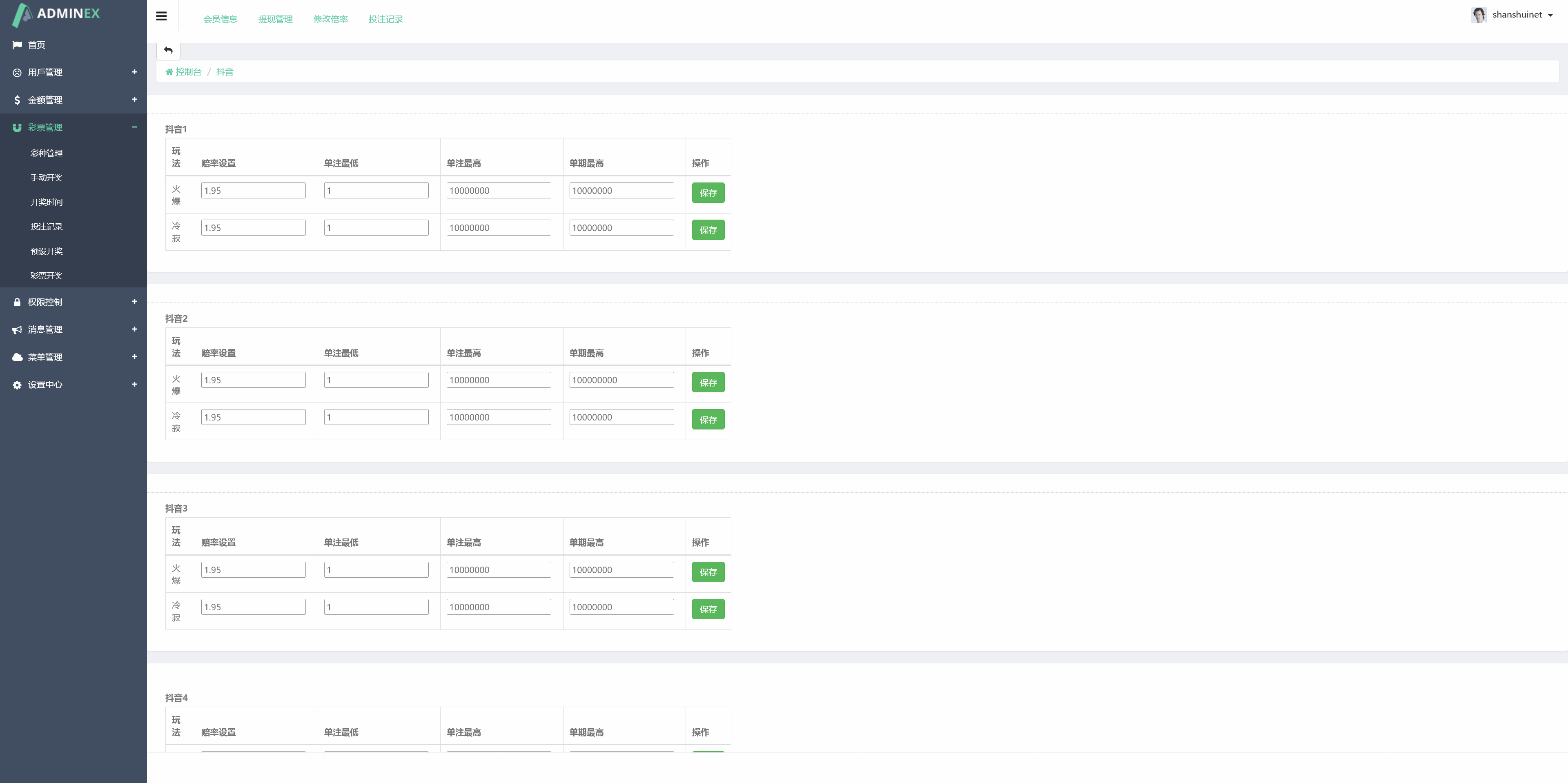
Task: Click the gear icon for 设置中心
Action: click(x=17, y=385)
